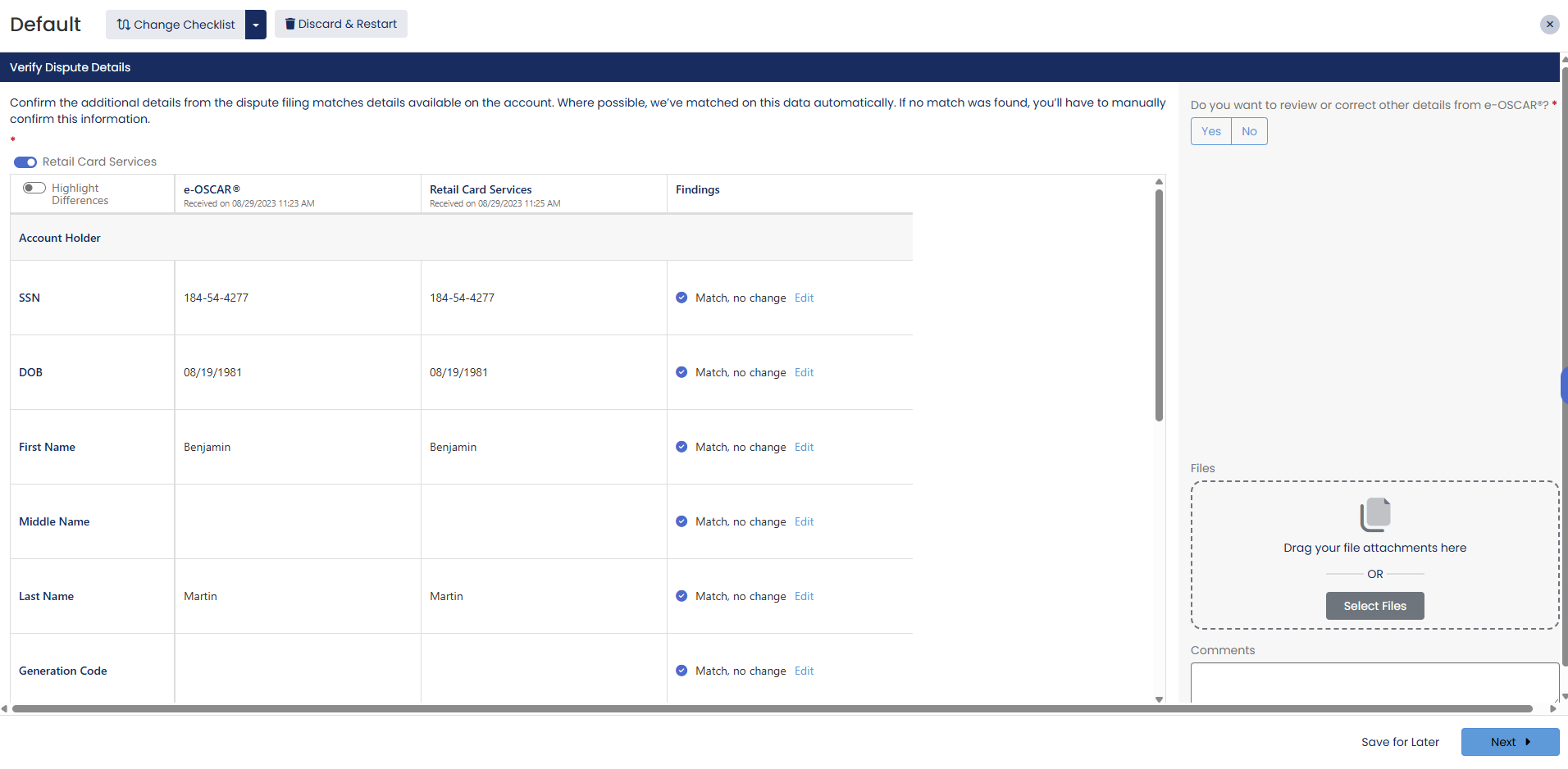Click the Change Checklist button
The image size is (1568, 769).
pos(175,25)
